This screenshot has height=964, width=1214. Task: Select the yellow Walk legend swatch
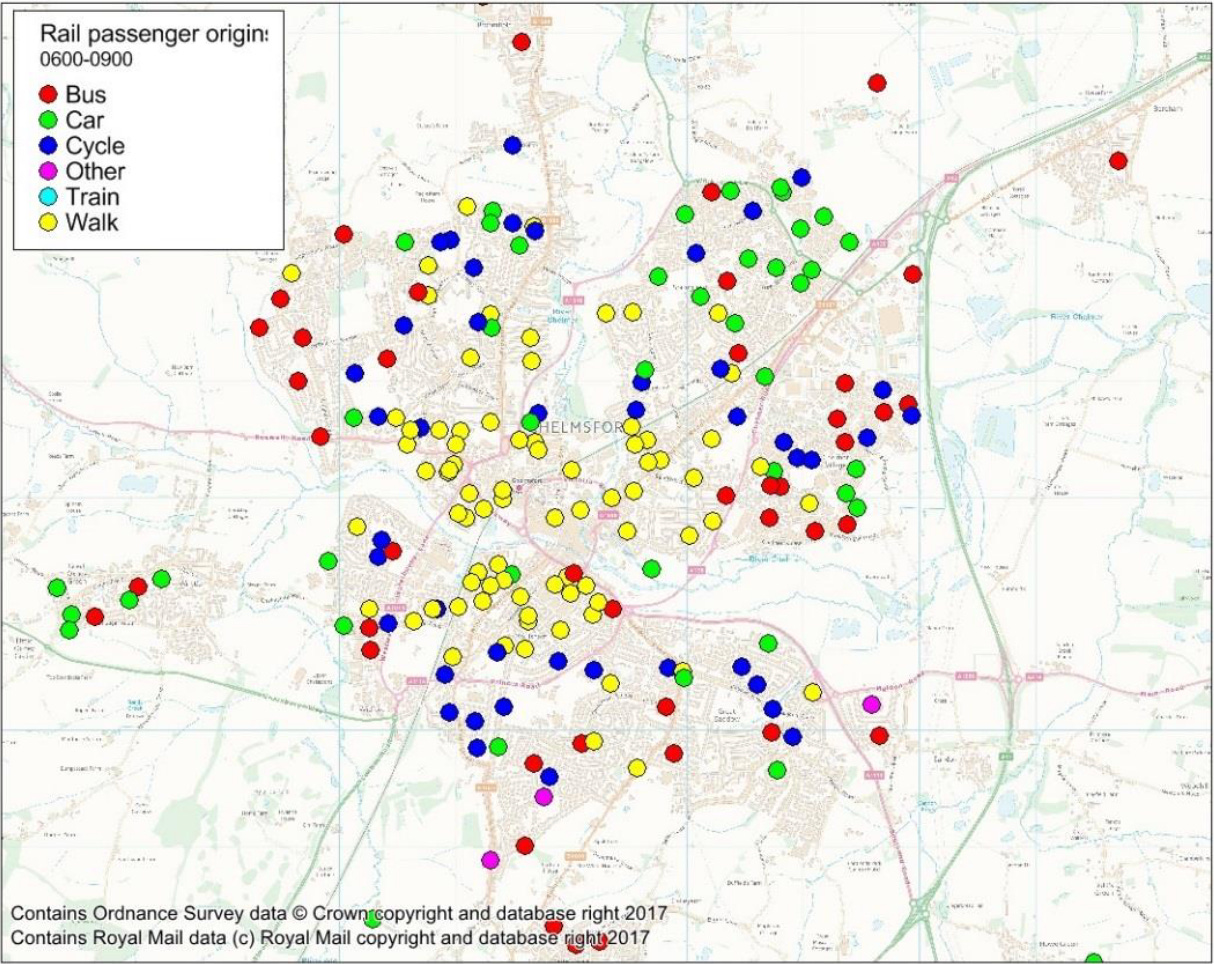[x=46, y=222]
